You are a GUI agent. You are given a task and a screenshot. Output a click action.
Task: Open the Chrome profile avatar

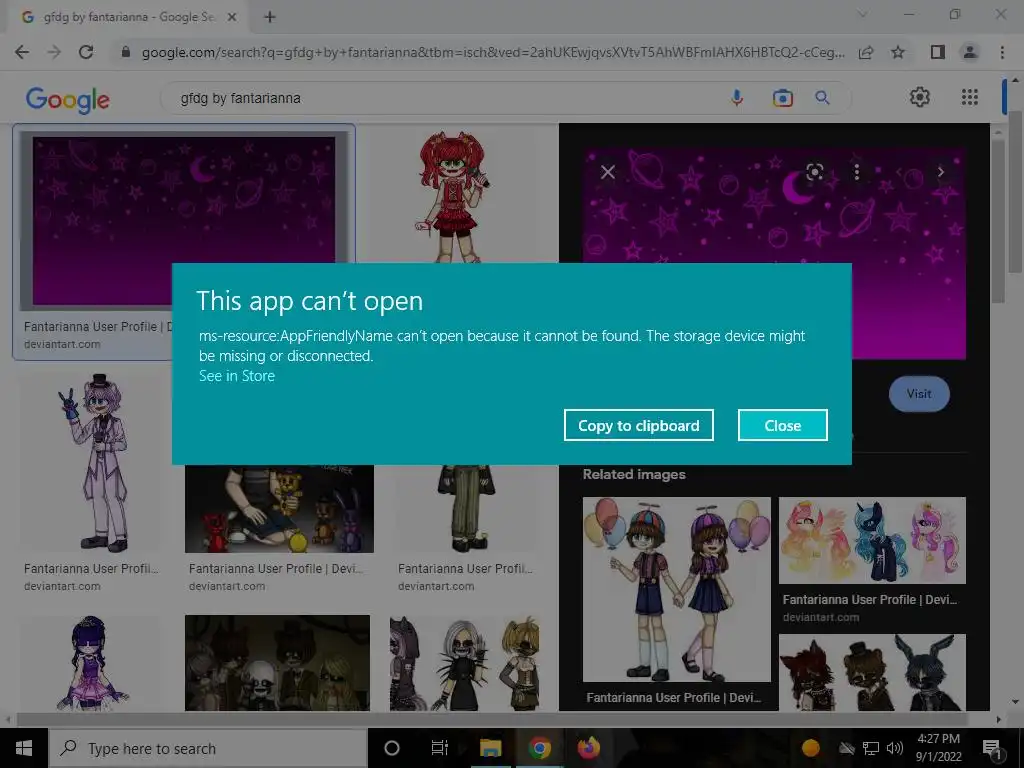[970, 52]
